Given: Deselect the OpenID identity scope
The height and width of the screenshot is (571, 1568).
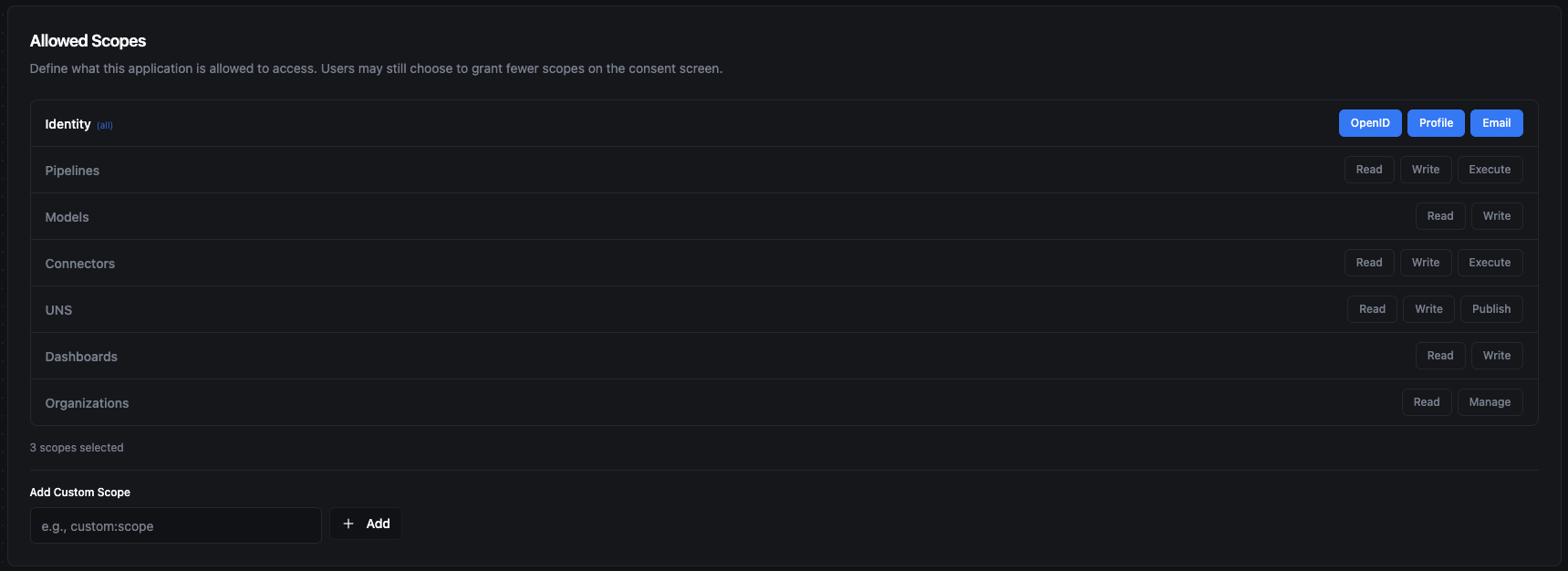Looking at the screenshot, I should [x=1369, y=123].
